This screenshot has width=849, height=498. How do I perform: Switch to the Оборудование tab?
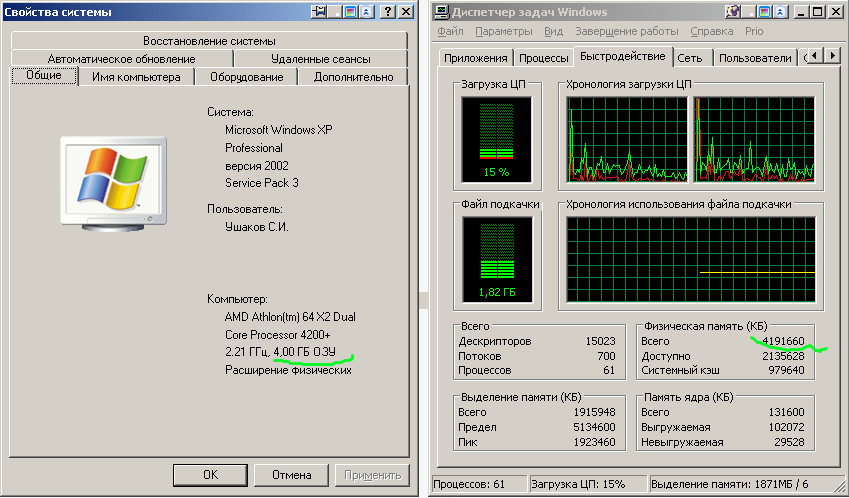point(246,77)
